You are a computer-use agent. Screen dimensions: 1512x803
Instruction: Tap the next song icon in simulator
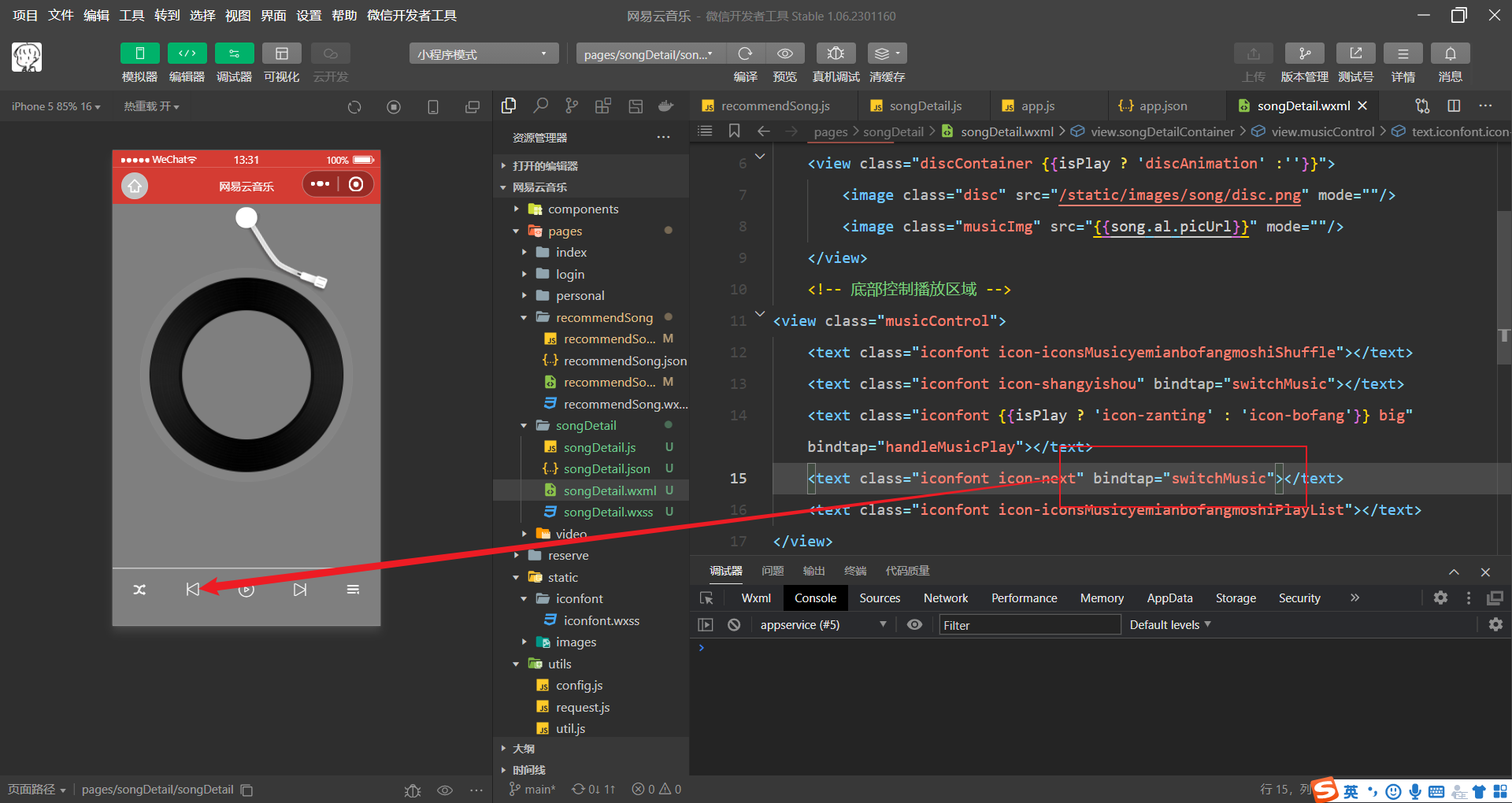click(300, 590)
